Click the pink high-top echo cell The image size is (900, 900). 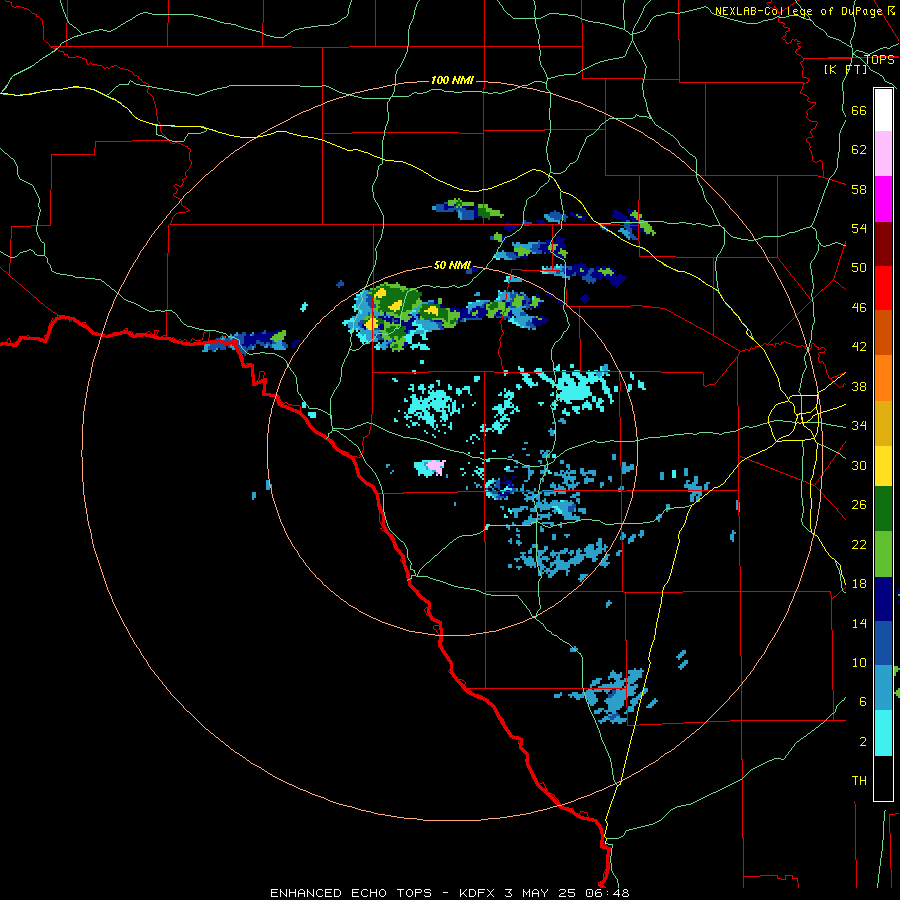[x=437, y=467]
